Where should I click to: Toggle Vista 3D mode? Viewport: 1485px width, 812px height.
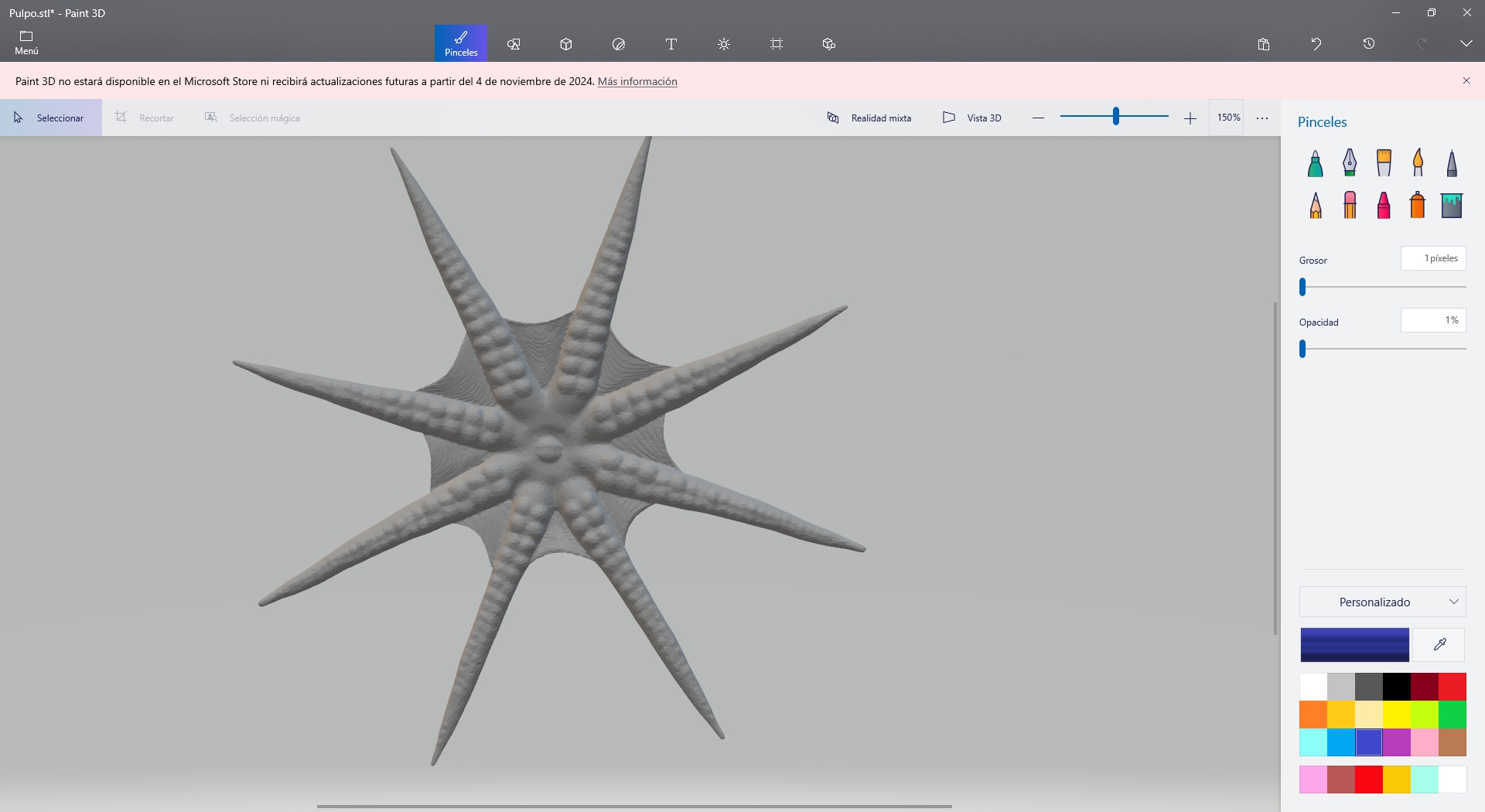[972, 118]
